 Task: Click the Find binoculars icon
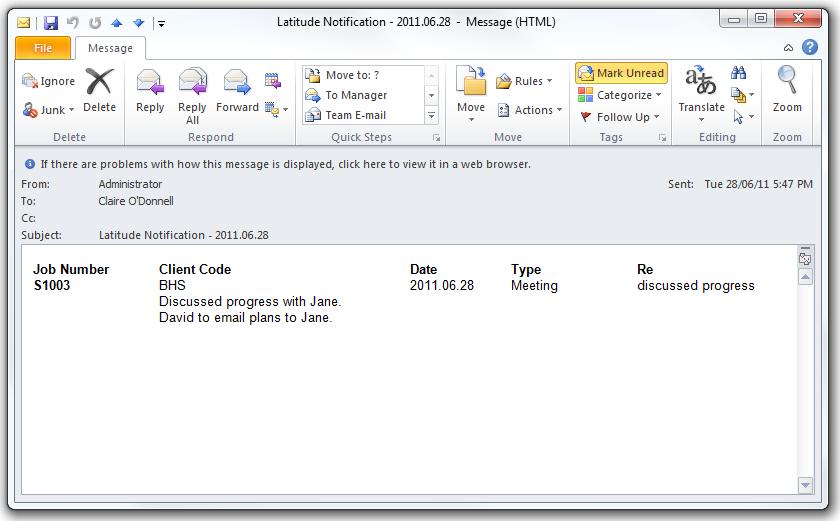coord(739,73)
